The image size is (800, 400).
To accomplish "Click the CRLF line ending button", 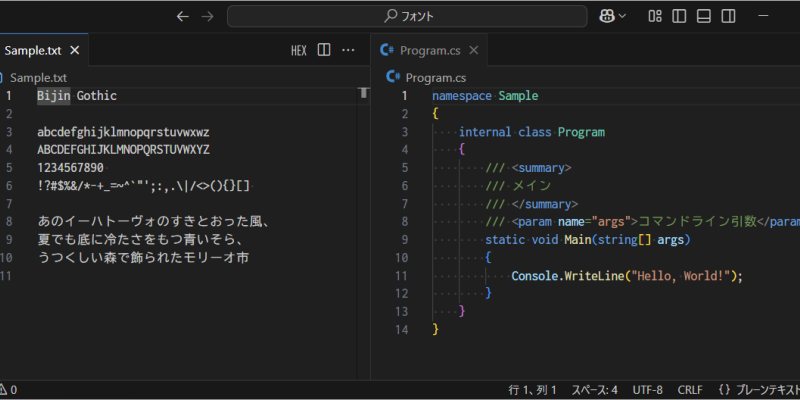I will pyautogui.click(x=690, y=389).
